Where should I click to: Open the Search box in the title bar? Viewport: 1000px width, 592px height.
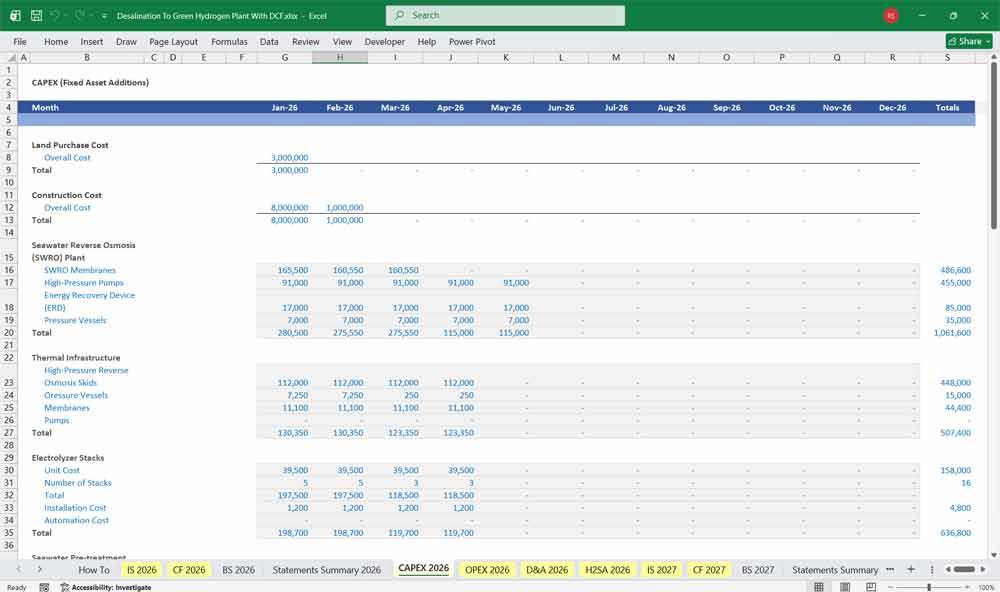pos(504,15)
